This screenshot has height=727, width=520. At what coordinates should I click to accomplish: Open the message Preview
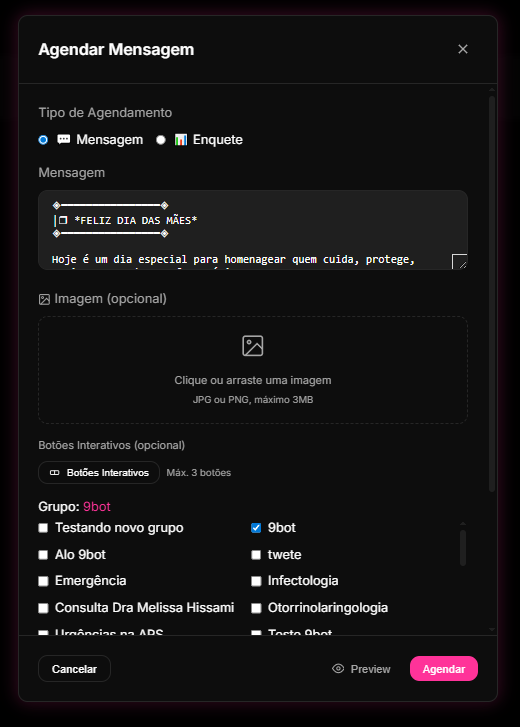[361, 669]
